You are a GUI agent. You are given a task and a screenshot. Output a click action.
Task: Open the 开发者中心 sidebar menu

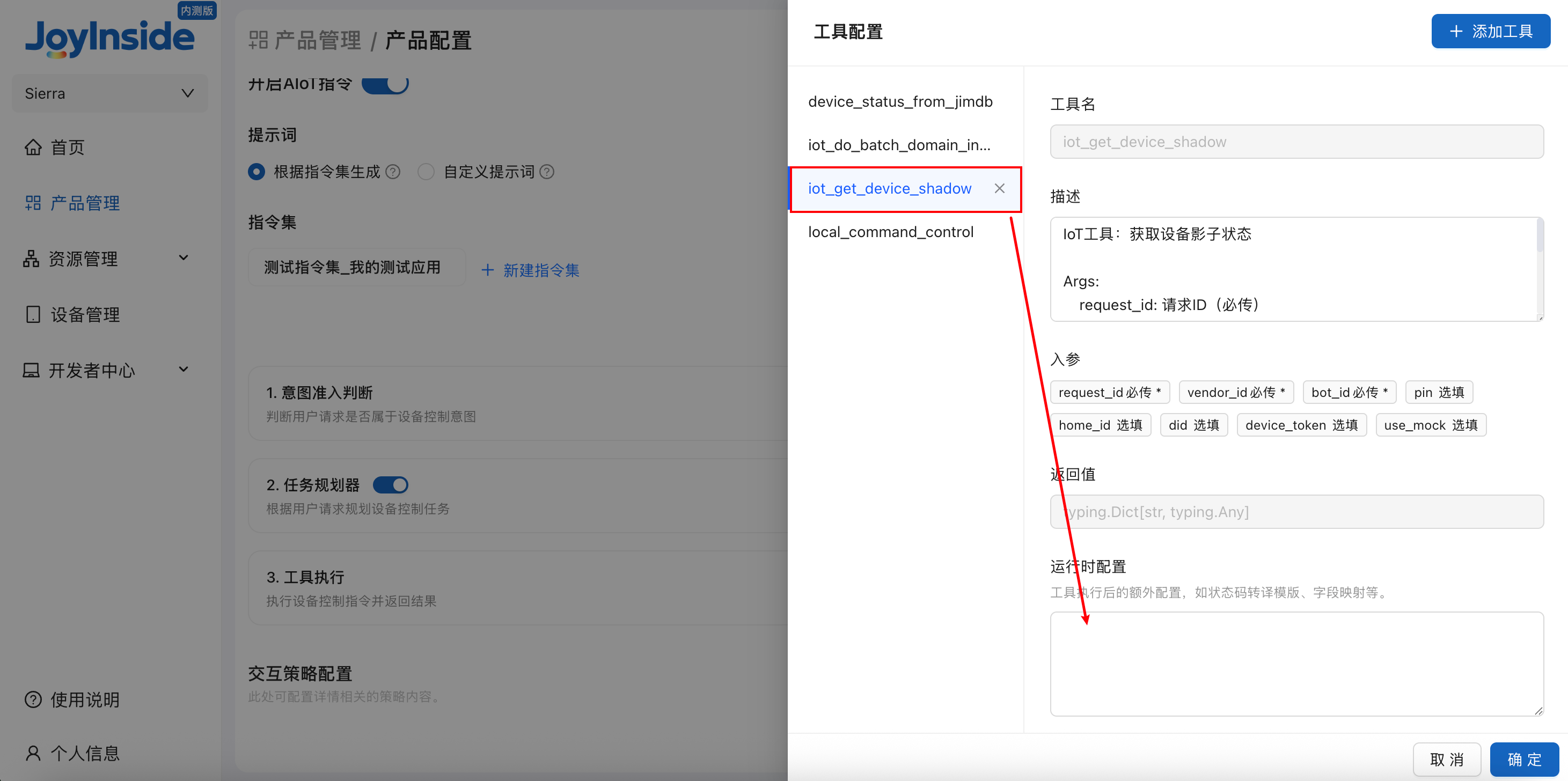92,370
